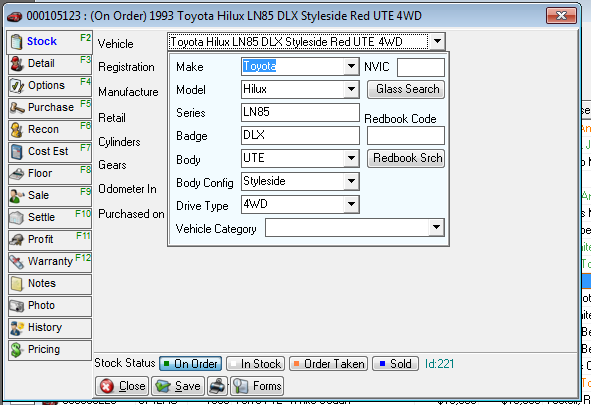Open the Stock tab
This screenshot has height=405, width=591.
click(x=49, y=42)
